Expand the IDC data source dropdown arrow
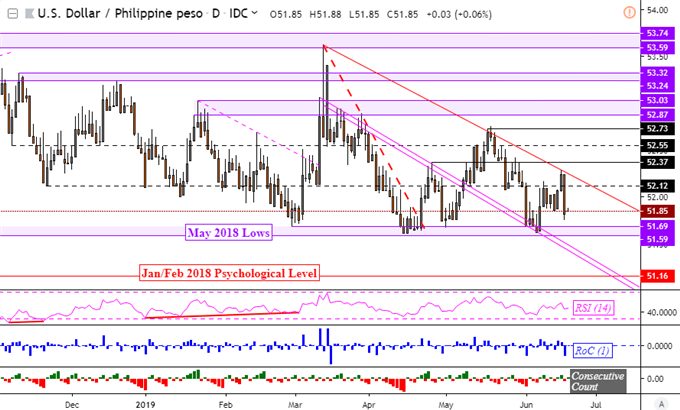This screenshot has width=680, height=410. [254, 13]
